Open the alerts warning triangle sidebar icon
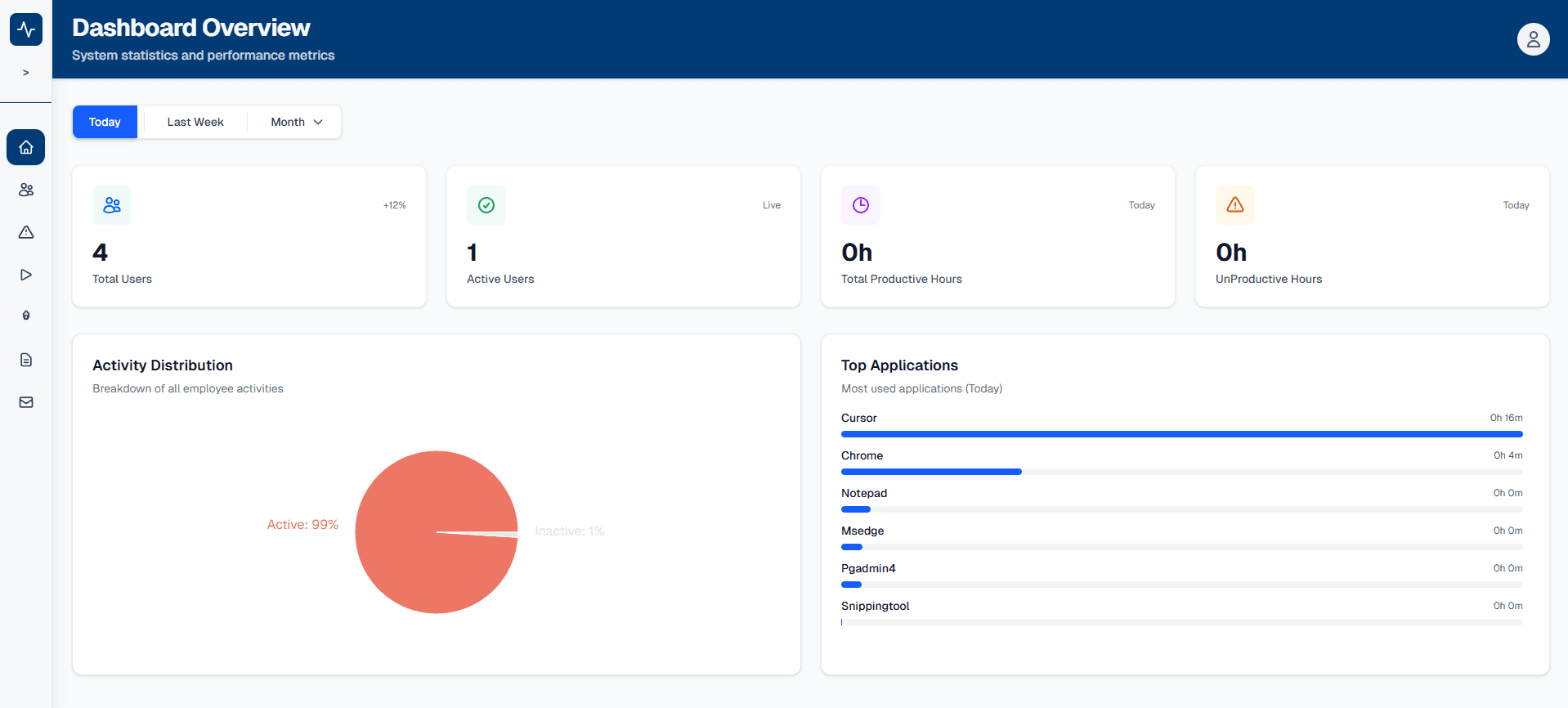 pyautogui.click(x=26, y=232)
